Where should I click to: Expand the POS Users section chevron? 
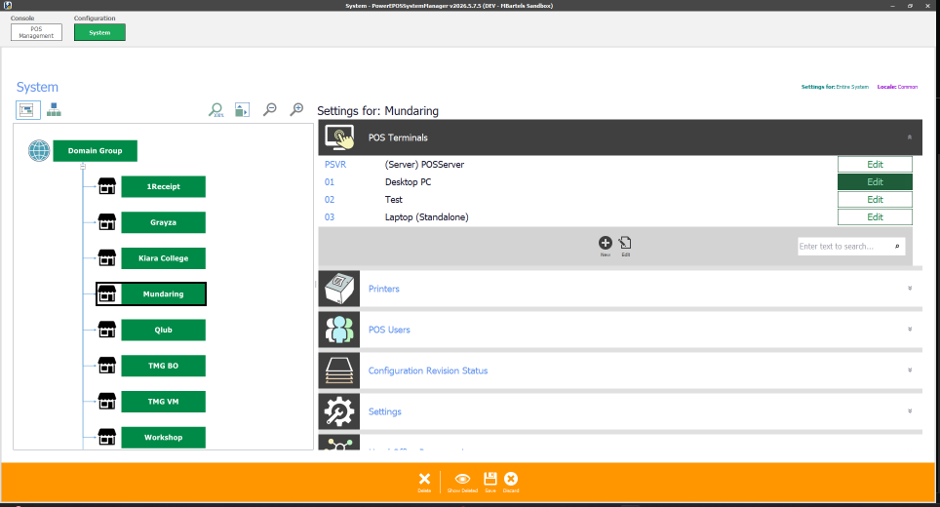909,330
